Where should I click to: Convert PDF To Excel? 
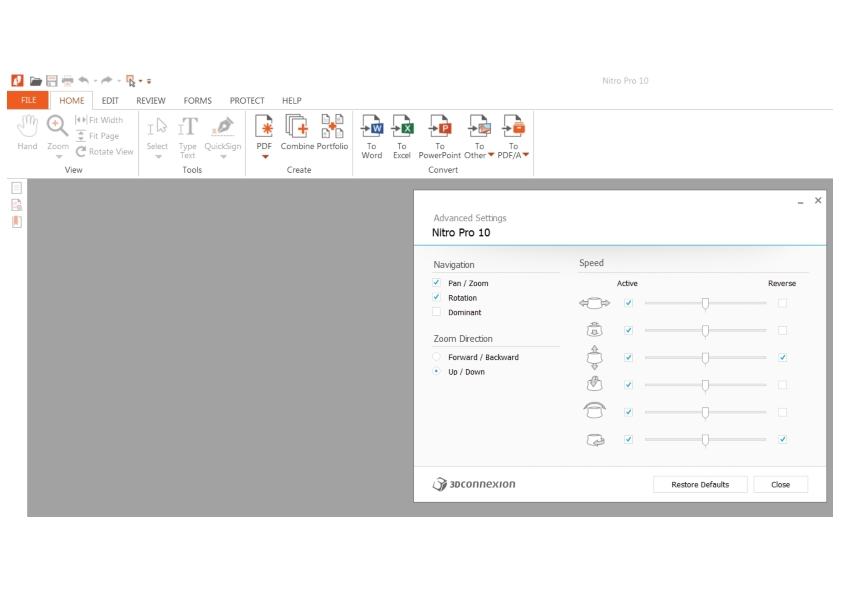click(x=402, y=136)
